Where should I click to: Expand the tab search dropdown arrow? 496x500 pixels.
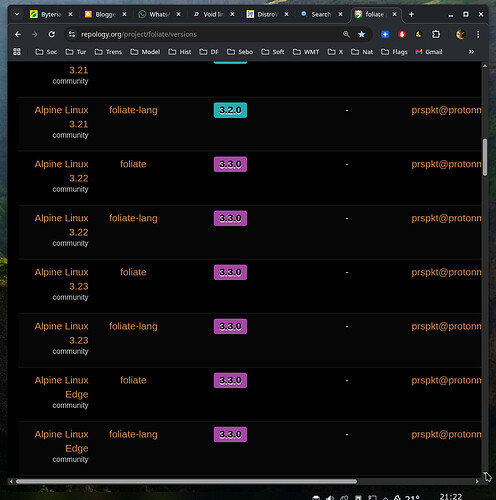17,14
